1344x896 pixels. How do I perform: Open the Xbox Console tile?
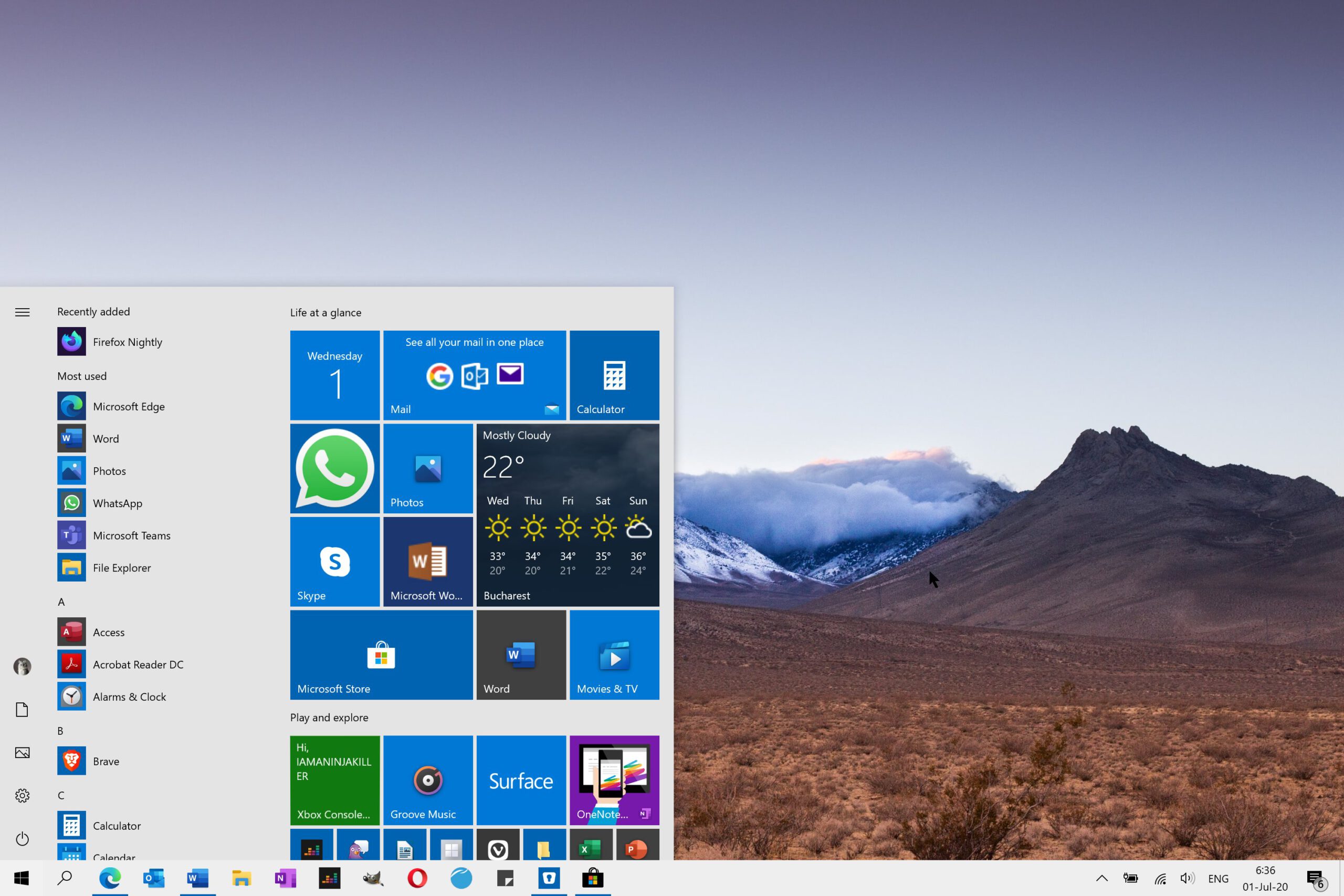335,781
